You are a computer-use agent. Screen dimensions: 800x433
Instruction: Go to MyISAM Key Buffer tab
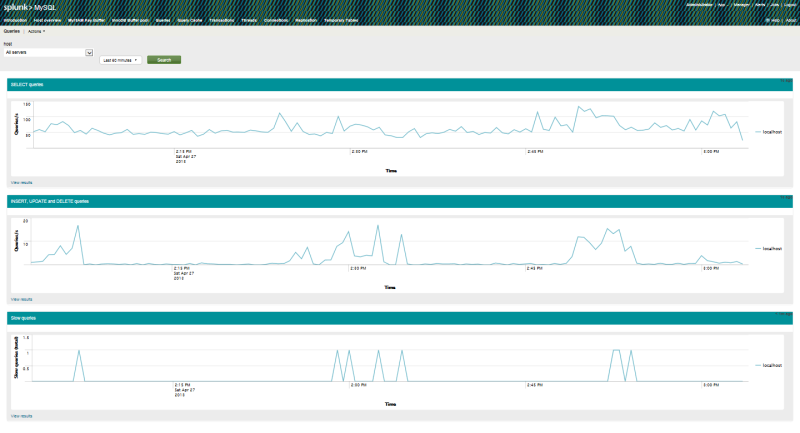point(86,20)
